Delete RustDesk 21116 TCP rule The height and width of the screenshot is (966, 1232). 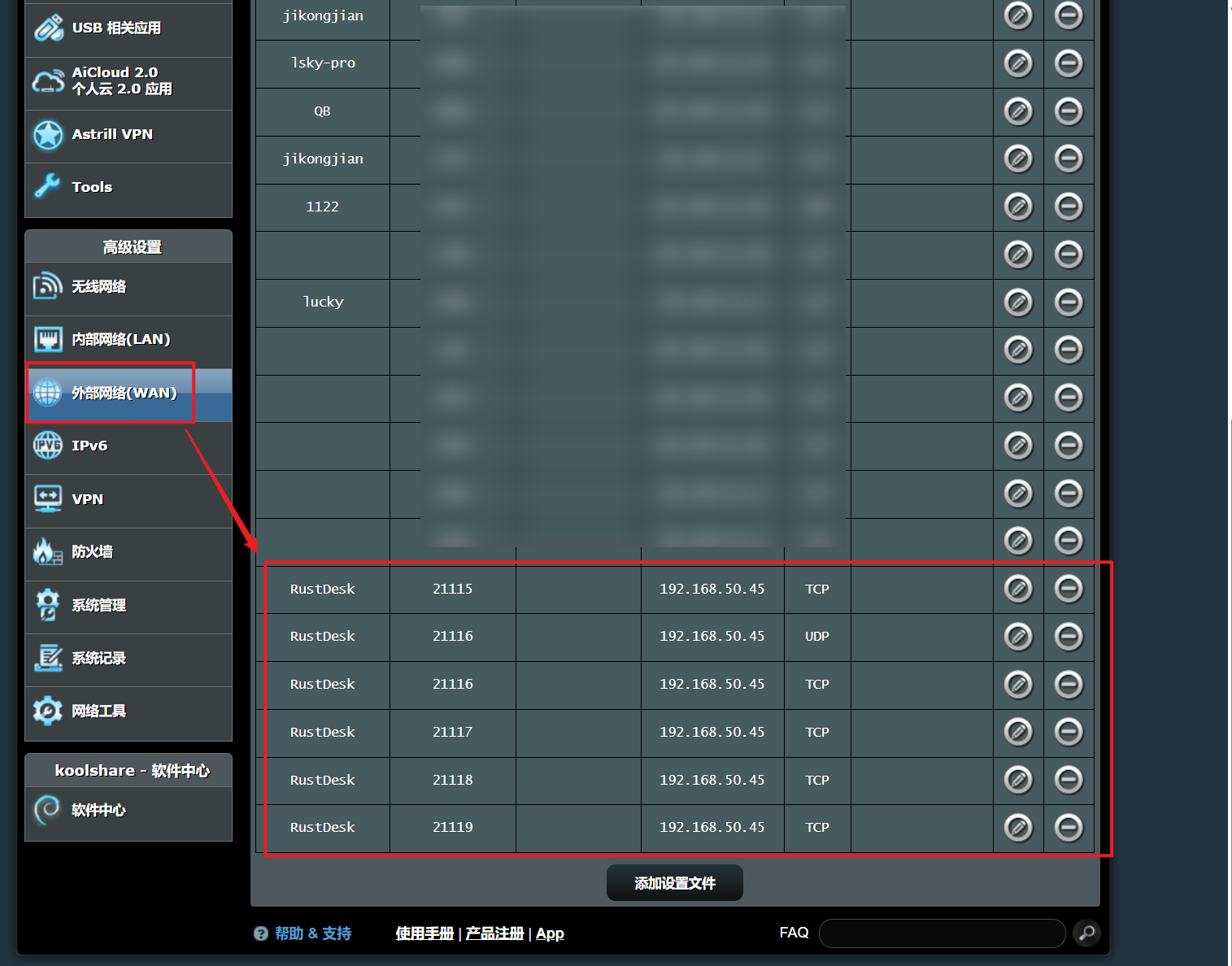pos(1069,685)
